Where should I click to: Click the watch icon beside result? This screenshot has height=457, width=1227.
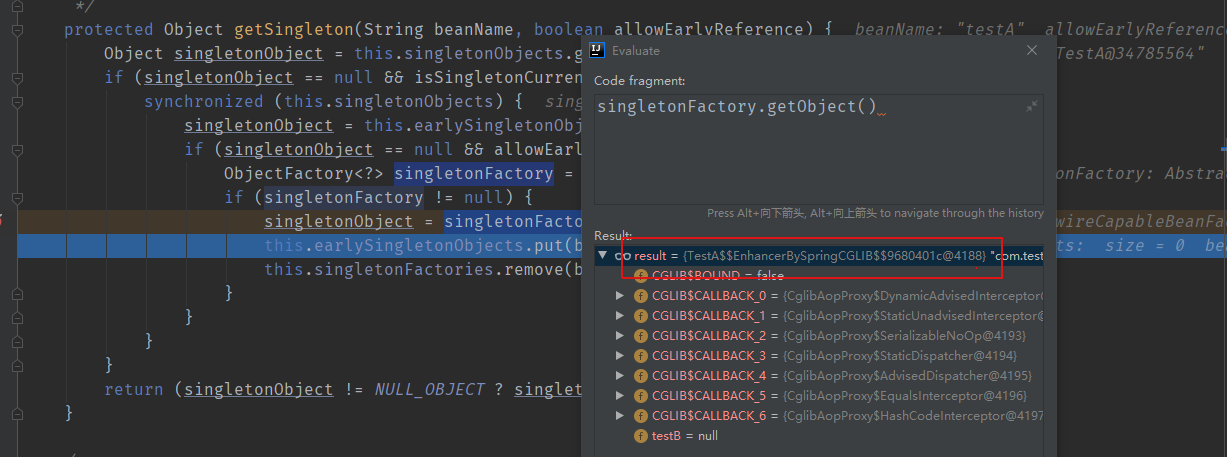pyautogui.click(x=622, y=255)
